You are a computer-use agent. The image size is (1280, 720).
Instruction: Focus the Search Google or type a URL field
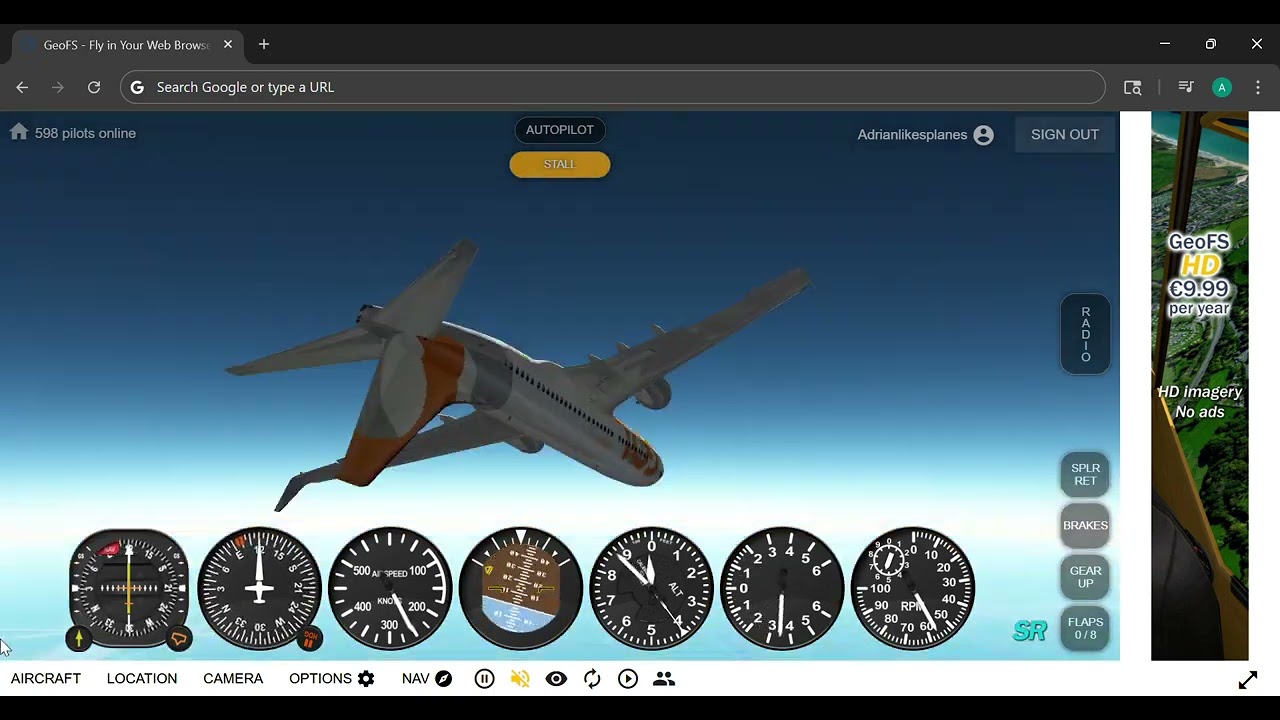[x=613, y=88]
